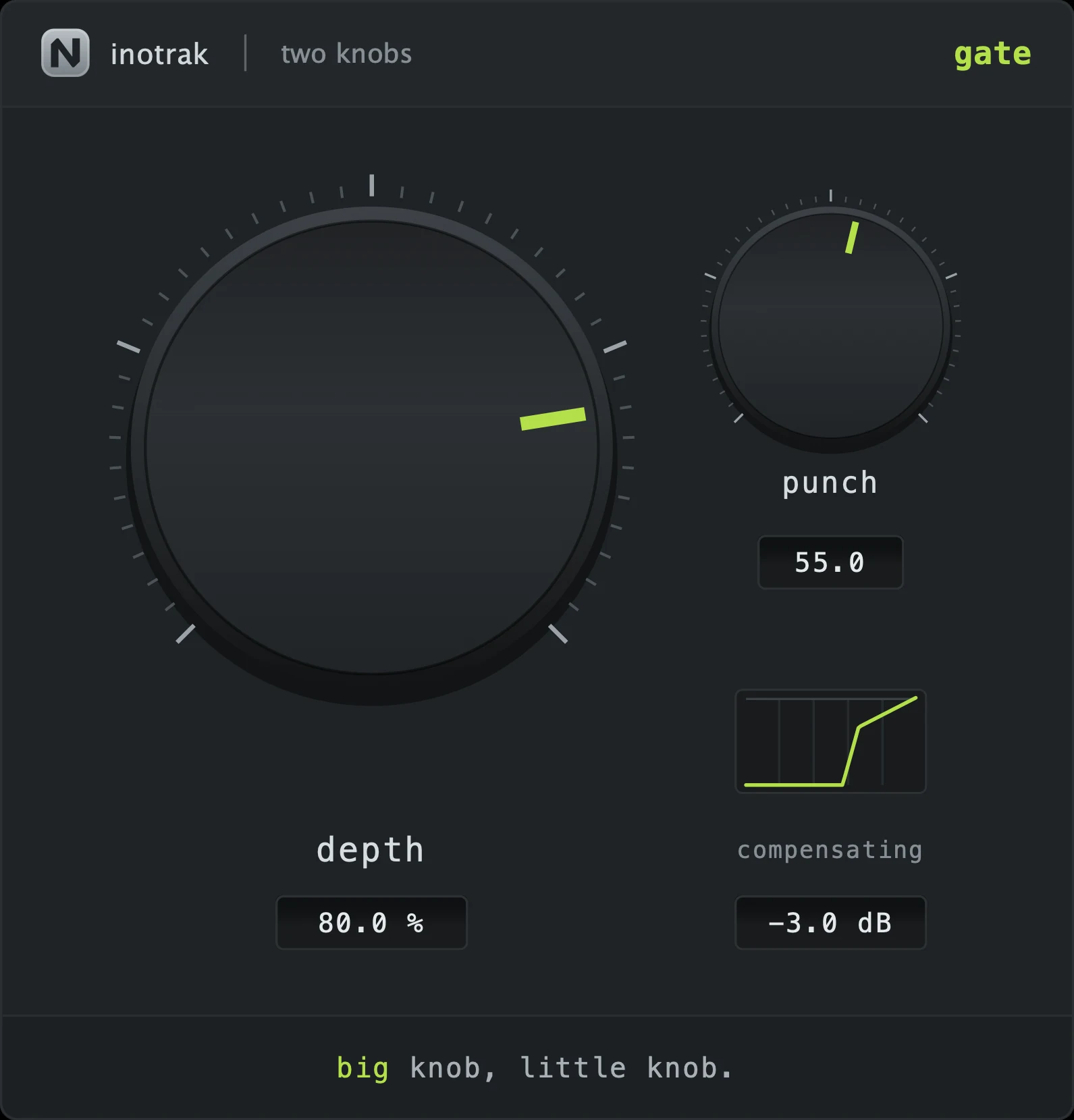Click the compensating label
1074x1120 pixels.
pos(830,851)
